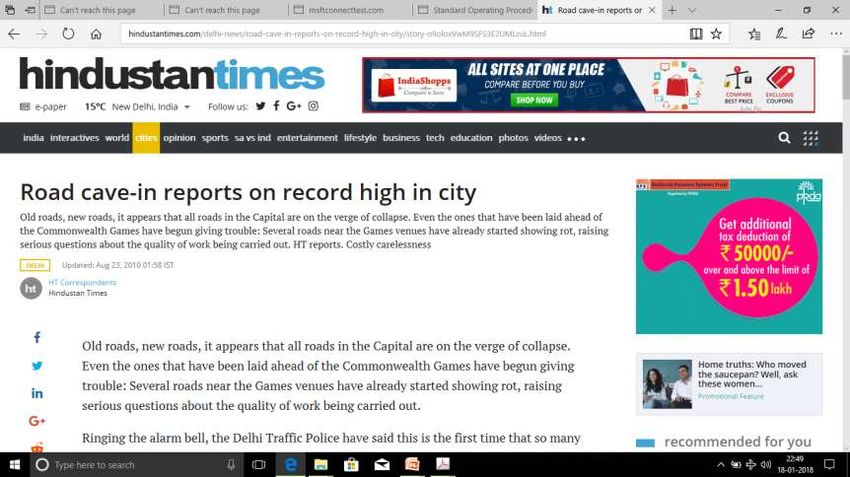Image resolution: width=850 pixels, height=477 pixels.
Task: Open the interactives section
Action: (74, 138)
